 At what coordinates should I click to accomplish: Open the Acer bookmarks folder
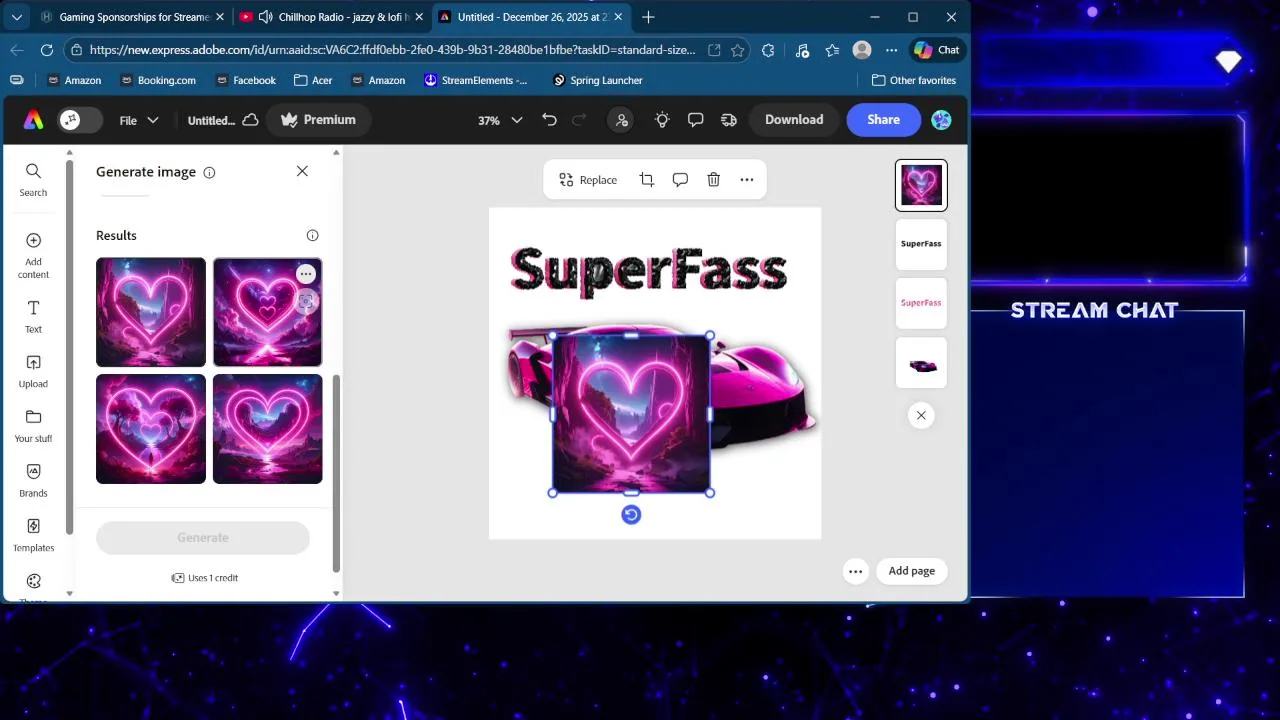(313, 80)
